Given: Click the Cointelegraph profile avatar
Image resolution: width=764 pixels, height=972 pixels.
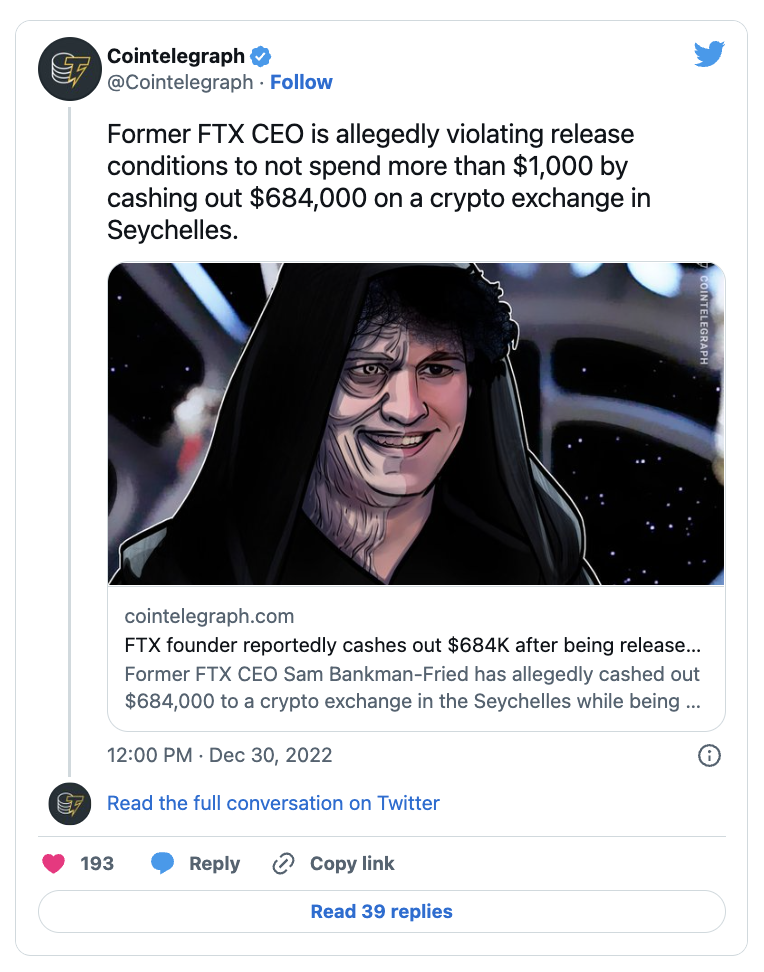Looking at the screenshot, I should [67, 69].
